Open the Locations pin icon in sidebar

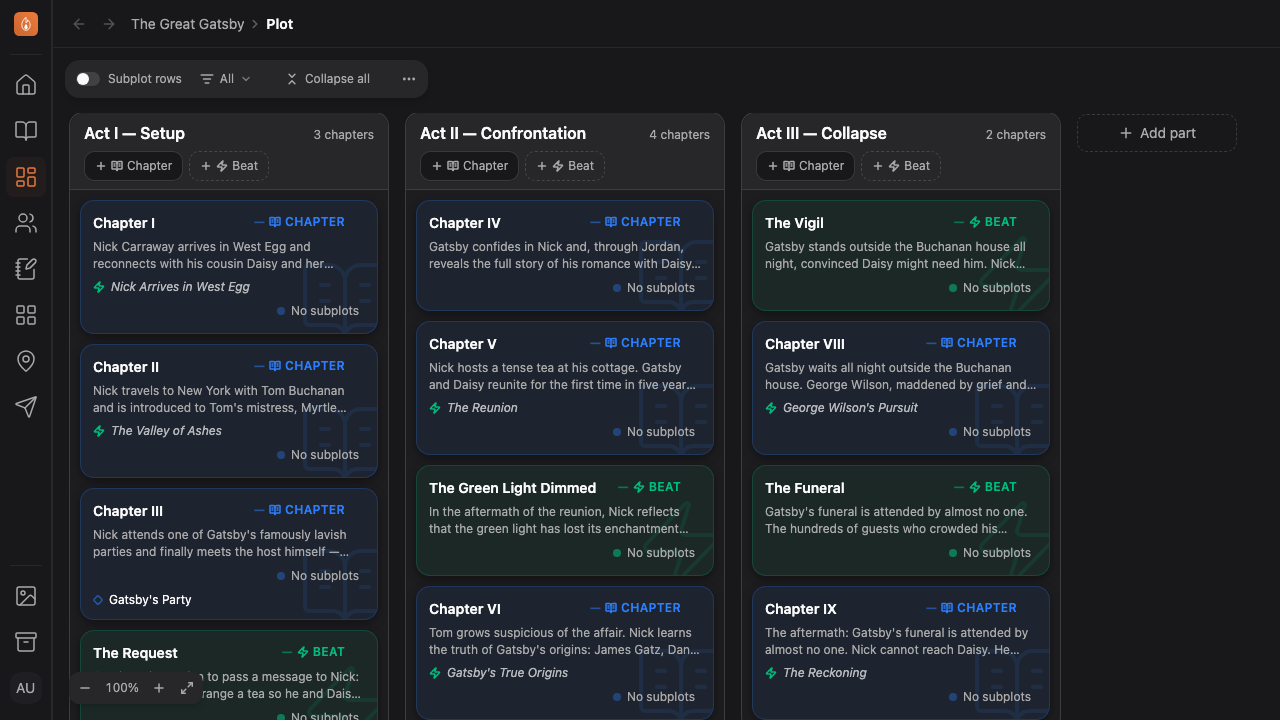tap(26, 361)
